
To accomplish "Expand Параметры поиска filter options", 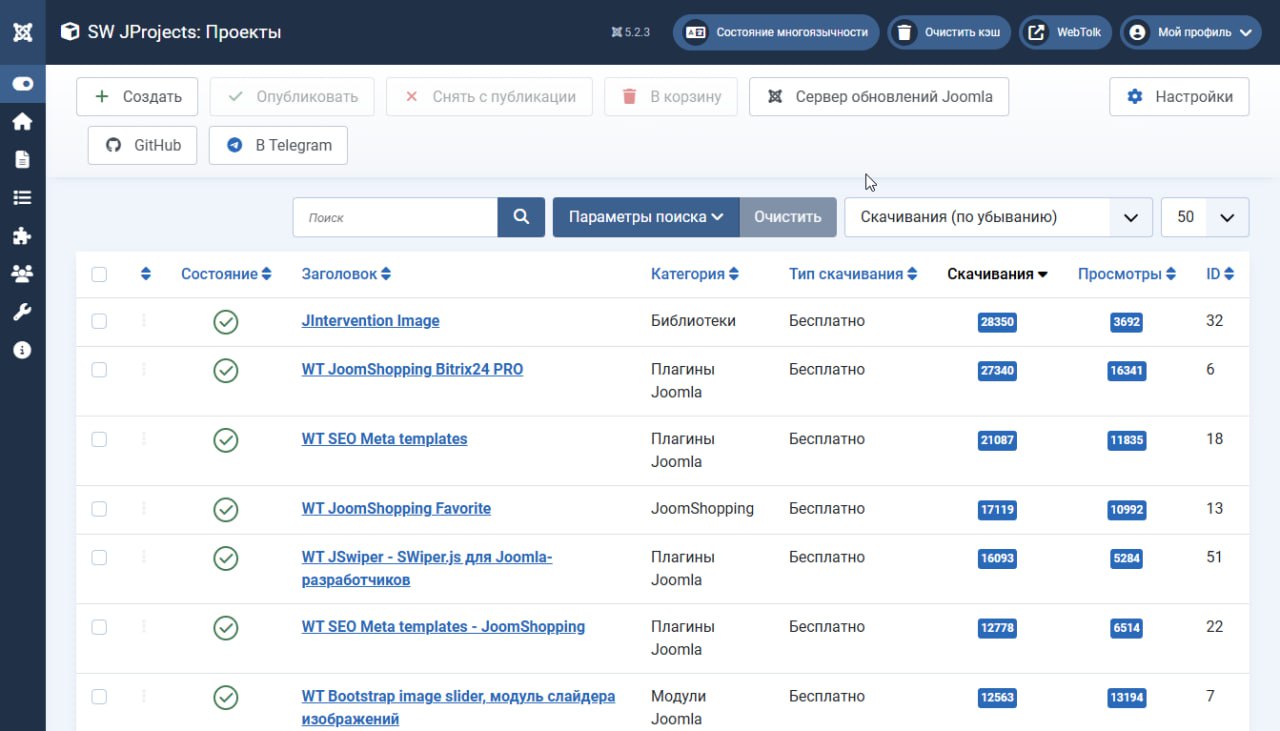I will (x=646, y=217).
